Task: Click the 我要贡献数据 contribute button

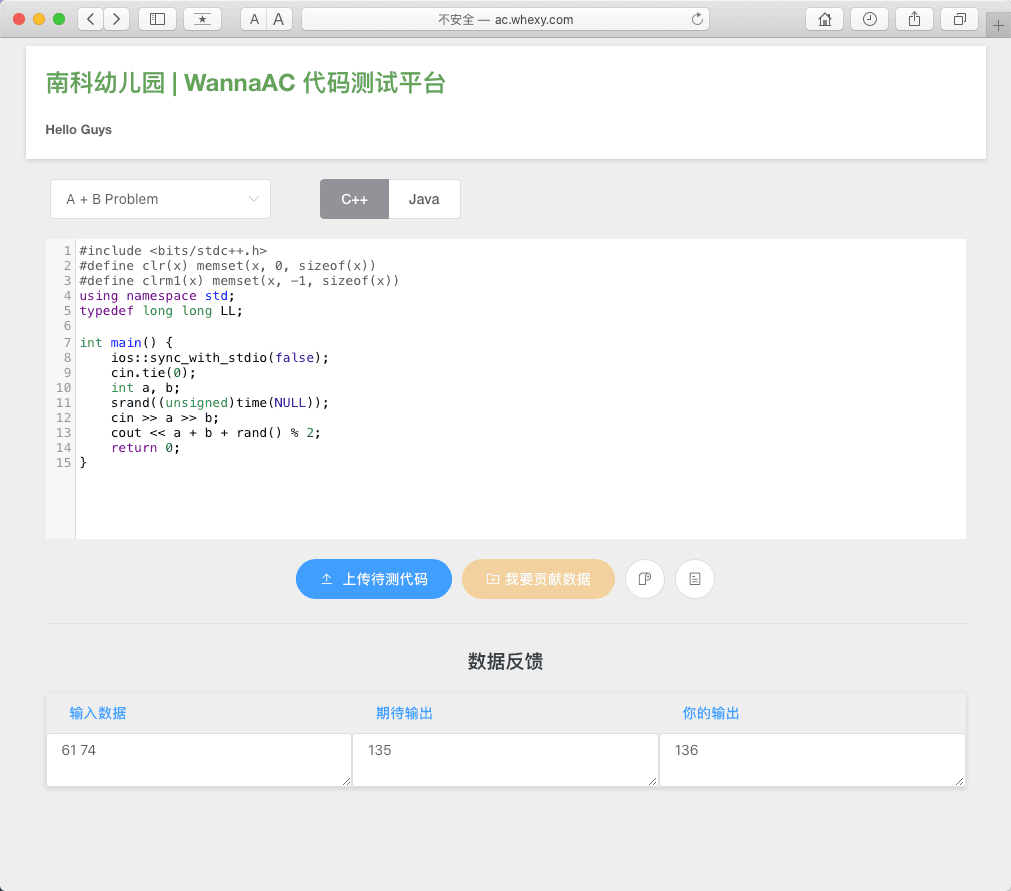Action: coord(538,579)
